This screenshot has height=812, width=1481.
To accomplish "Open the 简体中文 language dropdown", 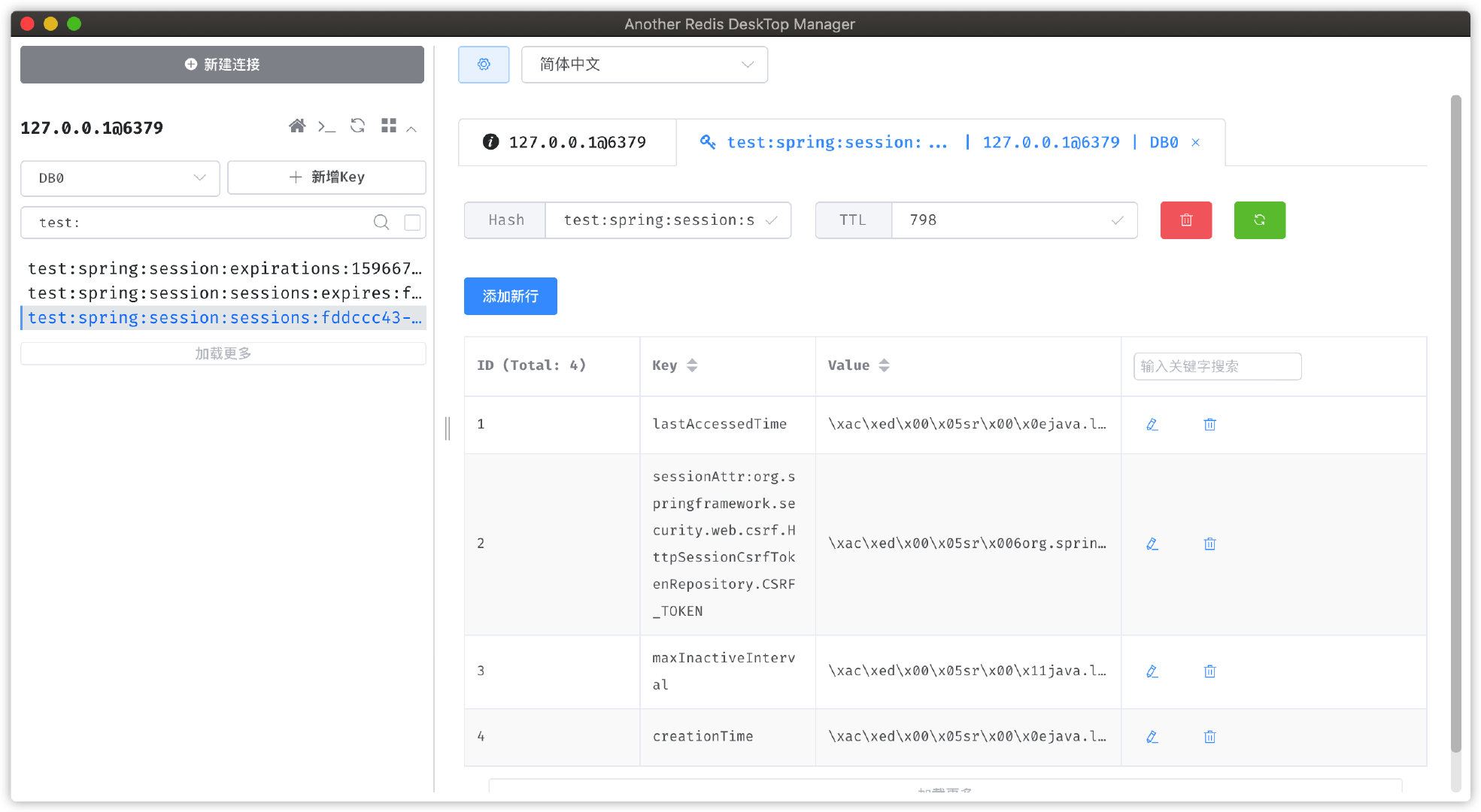I will click(x=644, y=65).
